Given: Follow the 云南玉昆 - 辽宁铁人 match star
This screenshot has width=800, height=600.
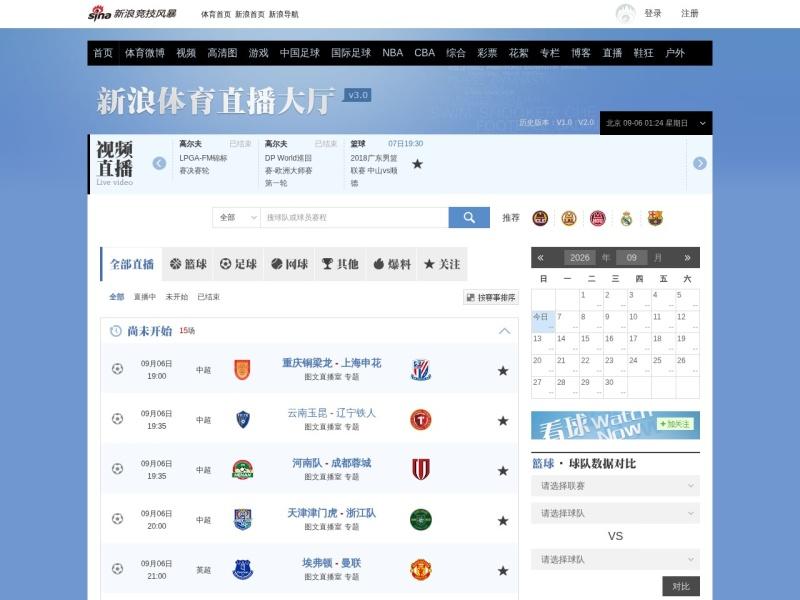Looking at the screenshot, I should [x=503, y=421].
